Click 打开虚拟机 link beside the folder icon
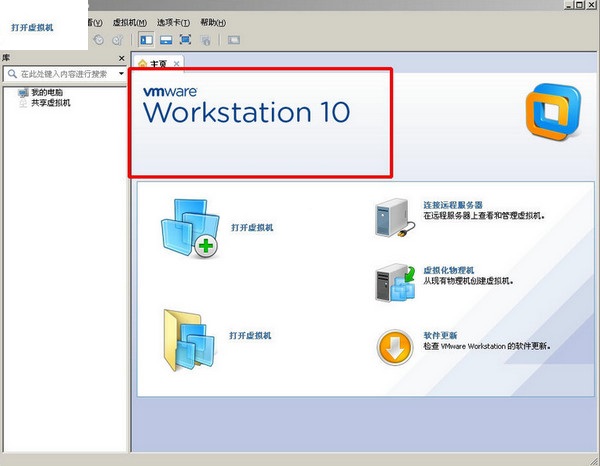This screenshot has height=466, width=600. click(250, 336)
